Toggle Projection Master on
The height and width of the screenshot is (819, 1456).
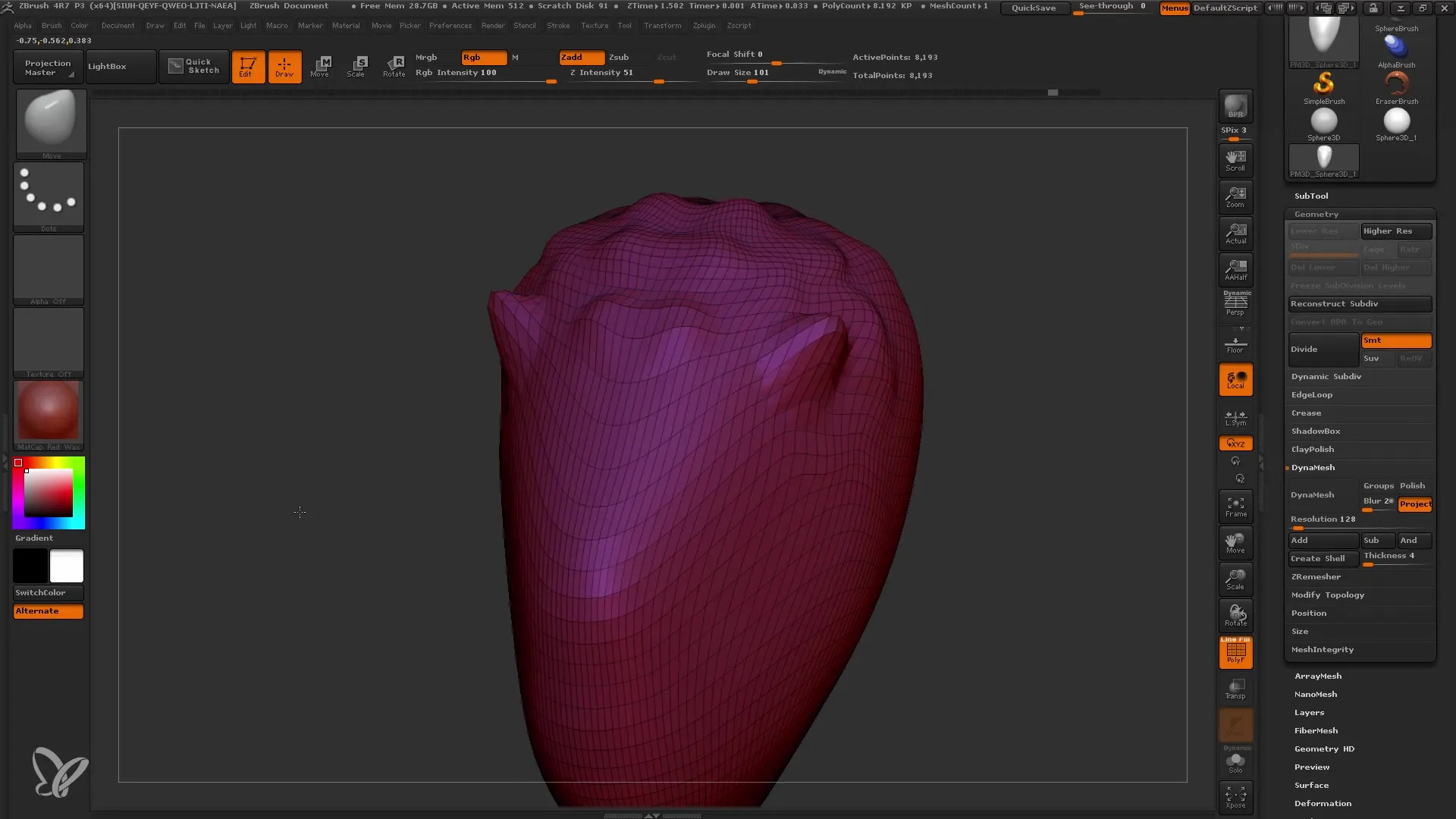click(47, 66)
